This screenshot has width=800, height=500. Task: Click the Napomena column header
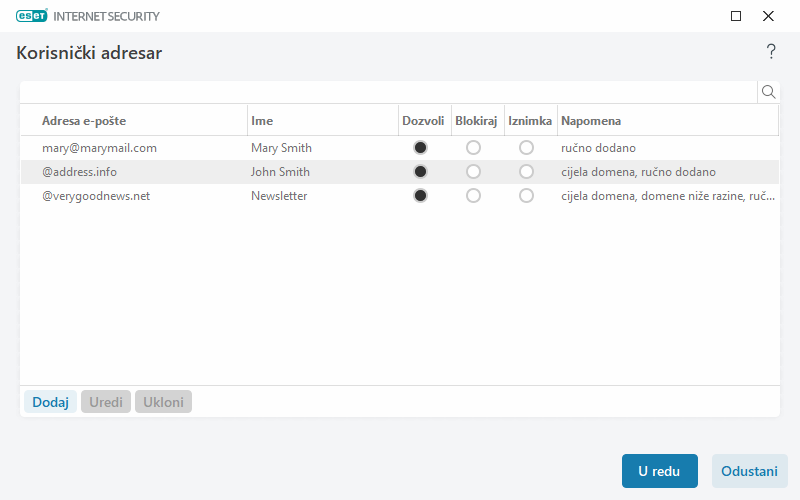(x=591, y=121)
